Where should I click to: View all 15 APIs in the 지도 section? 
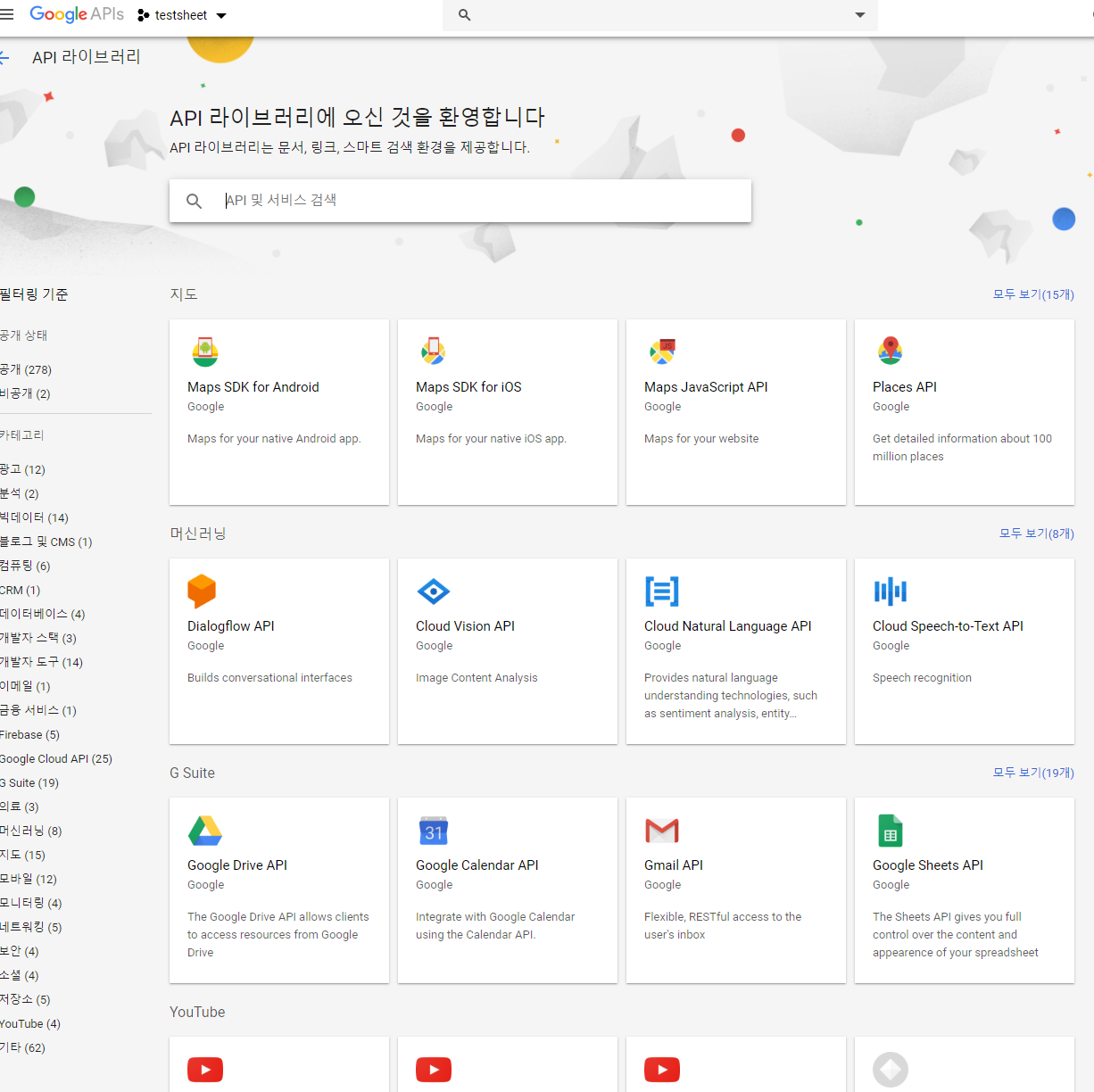tap(1033, 294)
